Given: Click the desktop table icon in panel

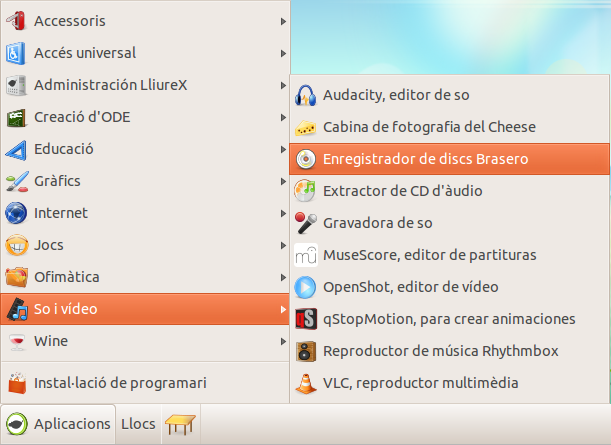Looking at the screenshot, I should 182,425.
